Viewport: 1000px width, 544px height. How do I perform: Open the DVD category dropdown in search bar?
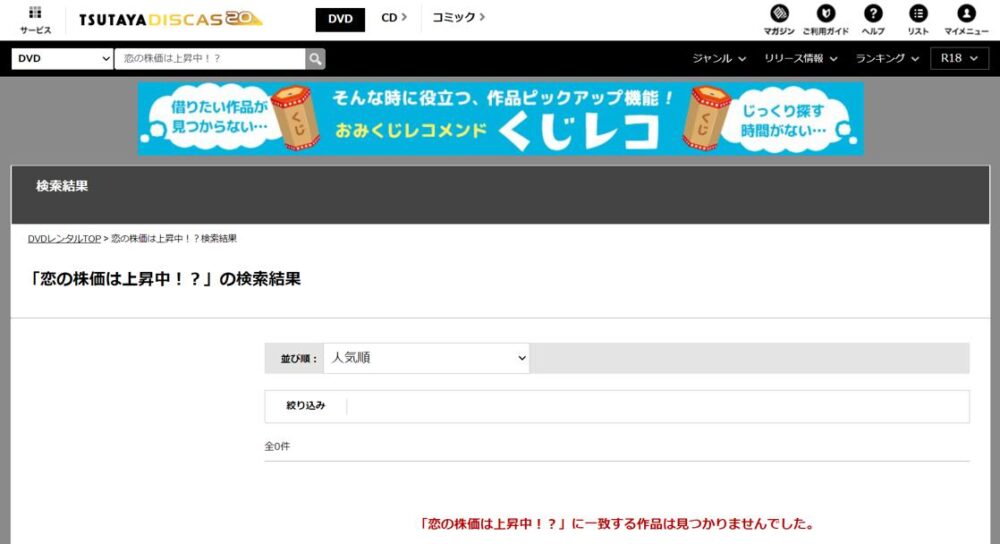(x=62, y=59)
